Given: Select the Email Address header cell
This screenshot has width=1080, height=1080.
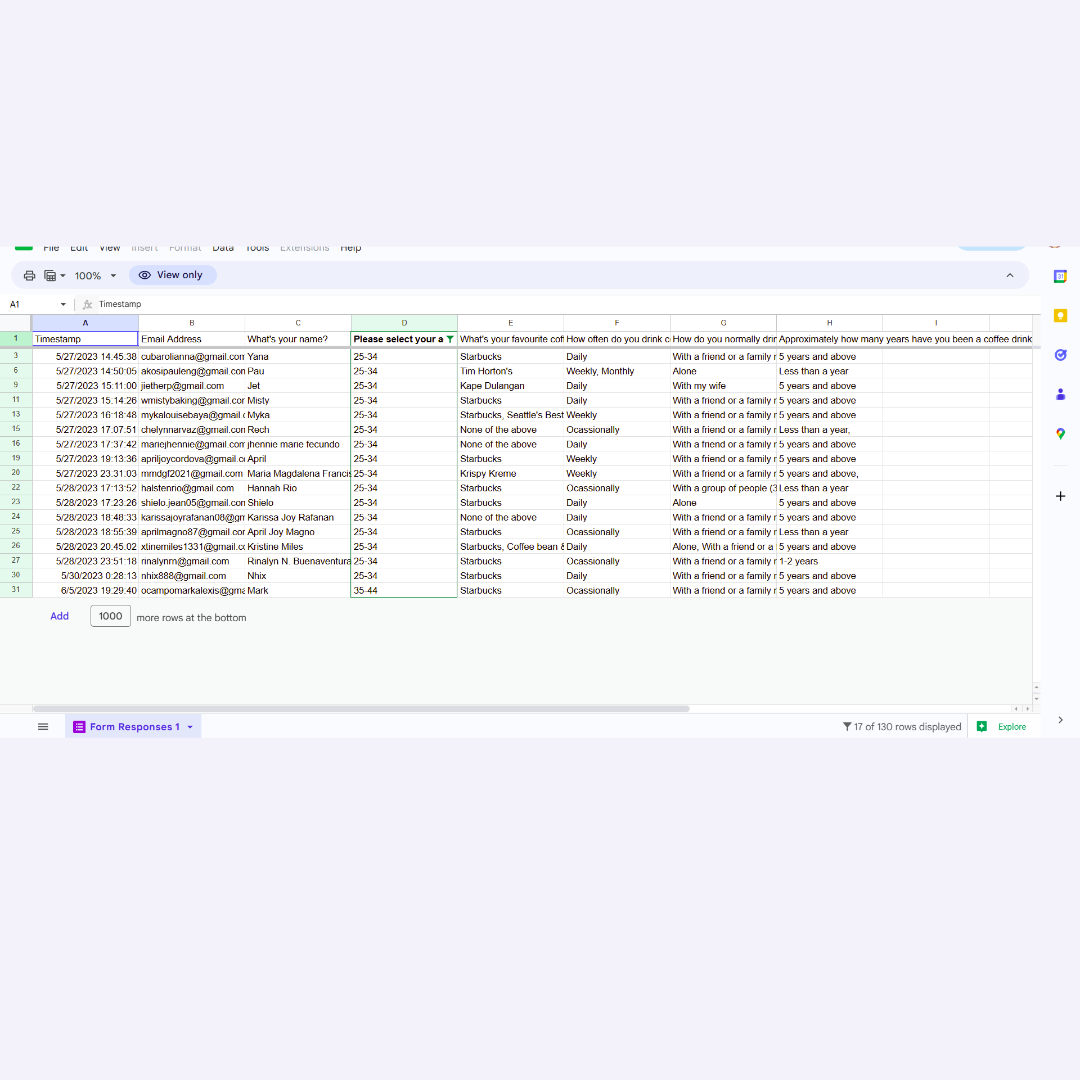Looking at the screenshot, I should point(191,339).
